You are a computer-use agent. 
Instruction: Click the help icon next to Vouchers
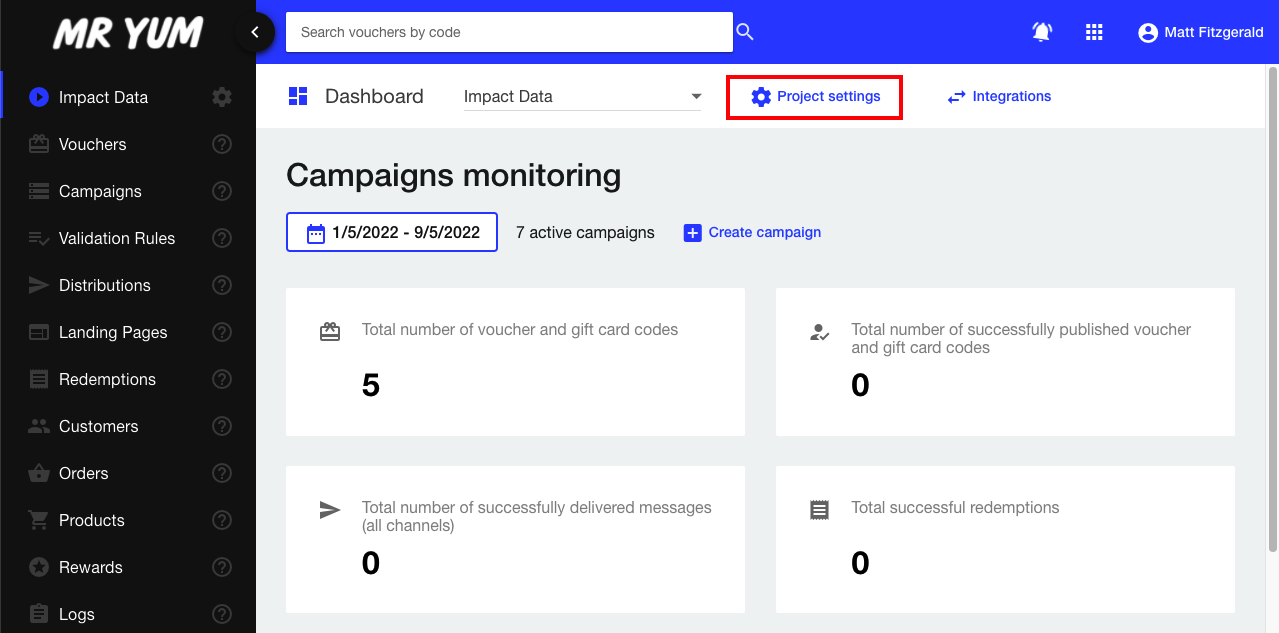222,144
